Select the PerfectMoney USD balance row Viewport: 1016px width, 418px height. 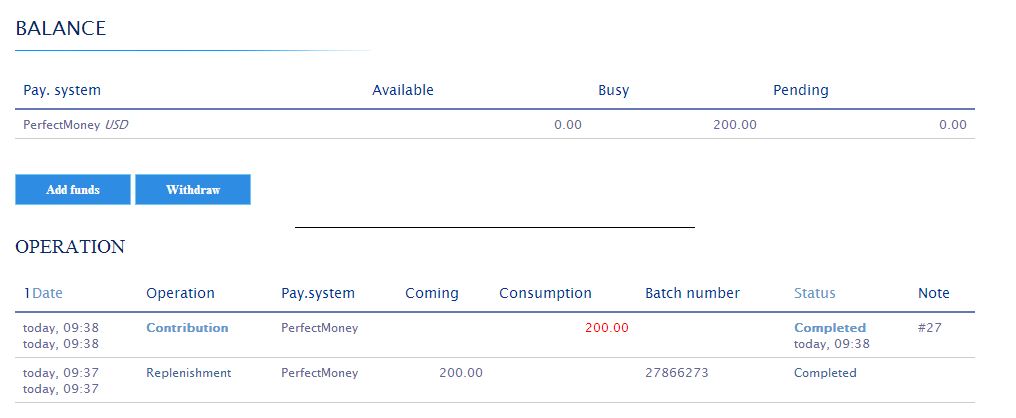tap(75, 125)
